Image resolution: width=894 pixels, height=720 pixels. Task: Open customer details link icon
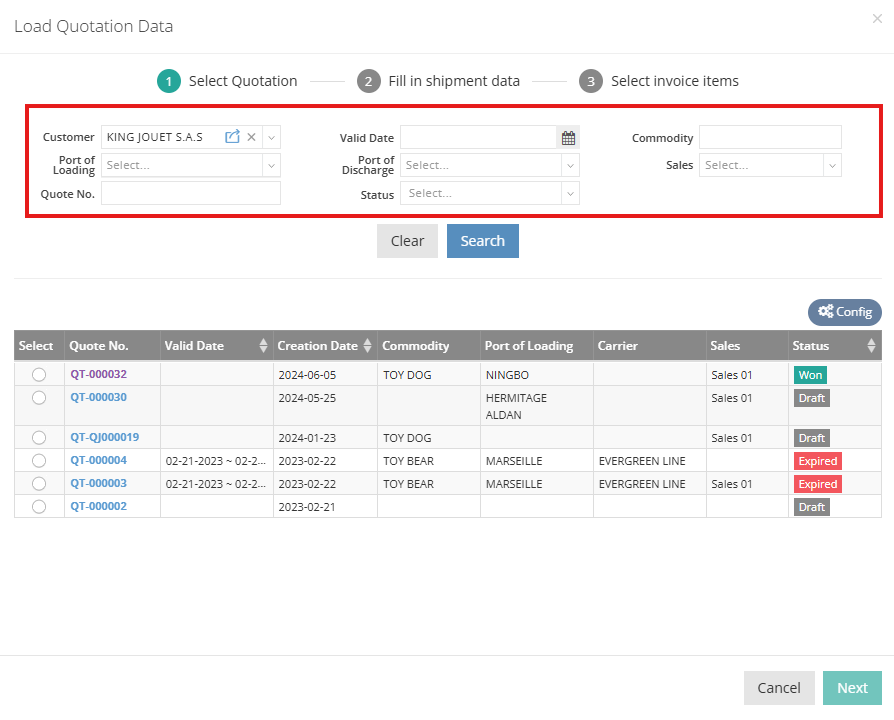click(x=232, y=137)
